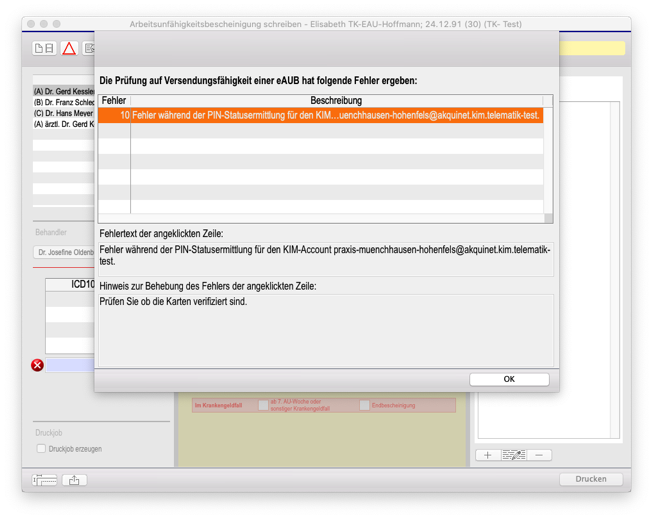Select (B) Dr. Franz Schlec… in list
This screenshot has width=653, height=519.
tap(63, 102)
